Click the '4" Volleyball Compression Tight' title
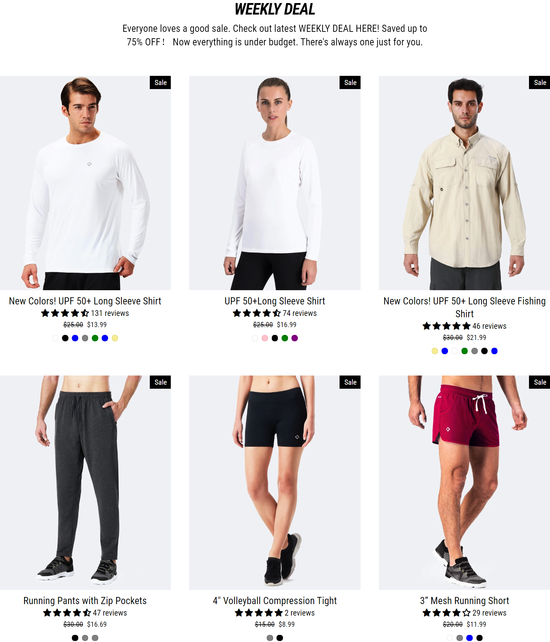Screen dimensions: 550x642 (x=274, y=601)
